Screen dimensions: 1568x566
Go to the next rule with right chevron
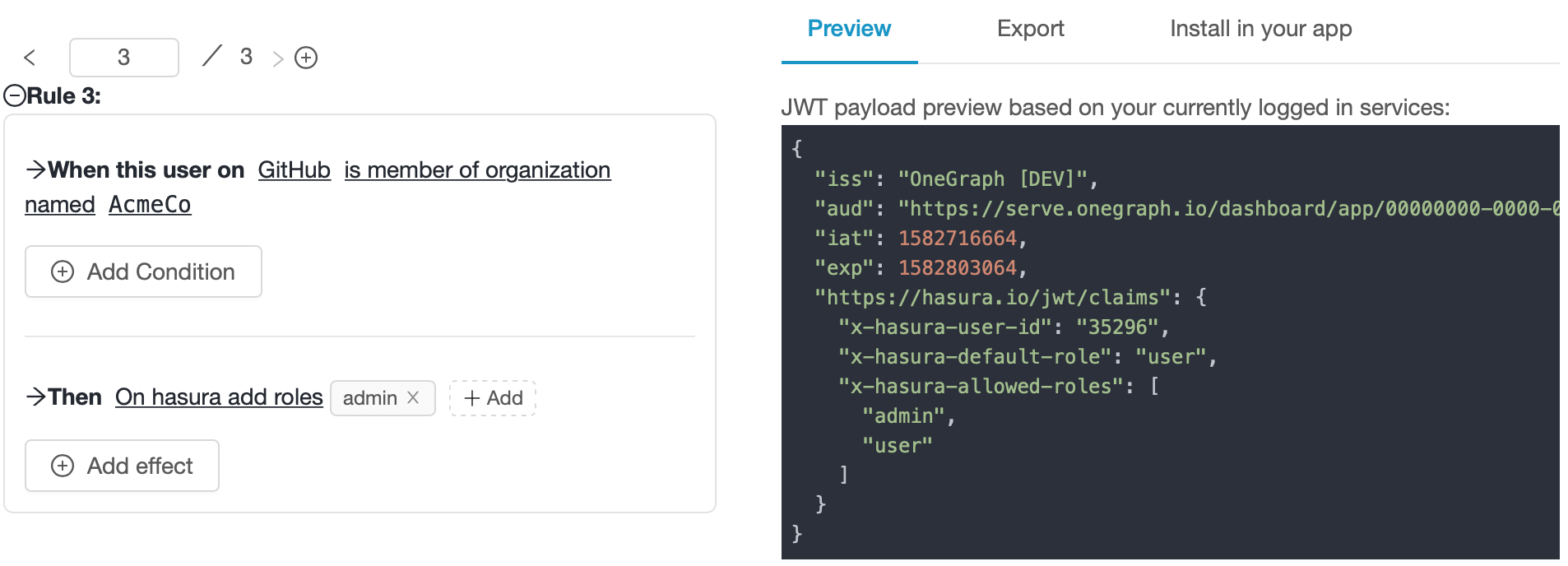pyautogui.click(x=278, y=58)
